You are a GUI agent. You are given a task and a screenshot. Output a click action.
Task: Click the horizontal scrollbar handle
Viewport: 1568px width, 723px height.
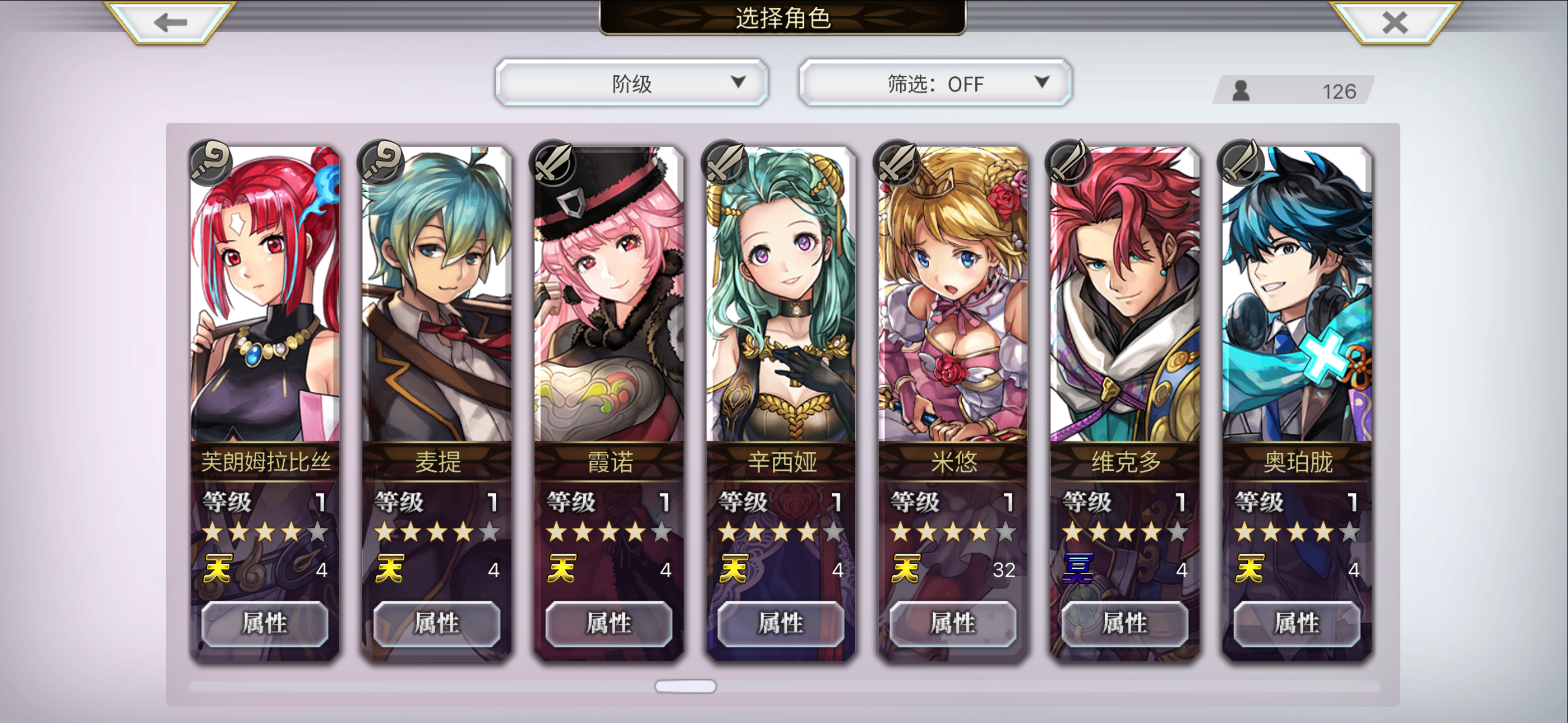[685, 686]
